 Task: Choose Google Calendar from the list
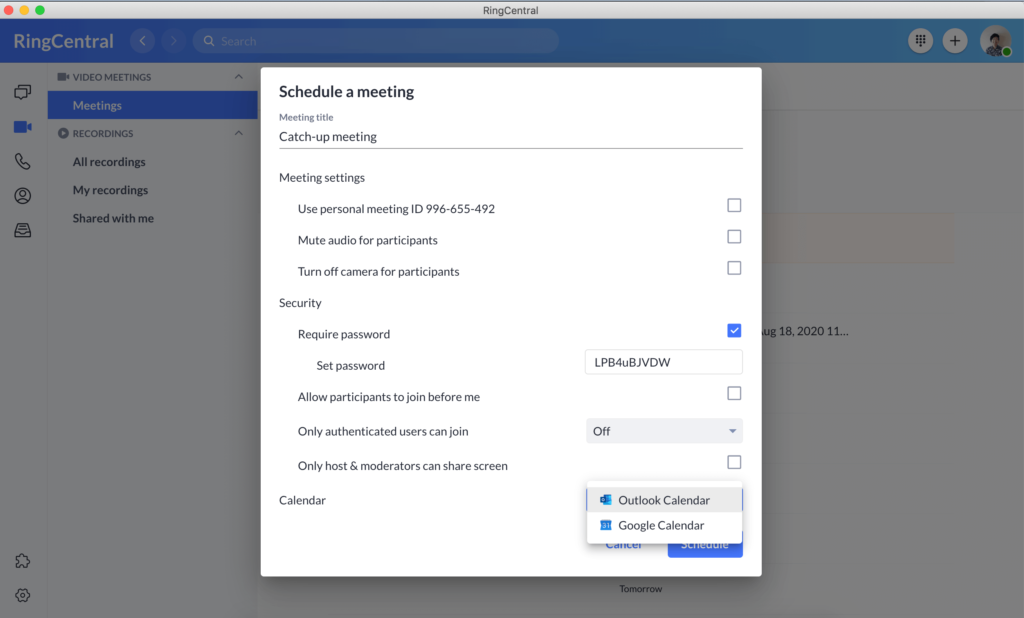(x=660, y=525)
